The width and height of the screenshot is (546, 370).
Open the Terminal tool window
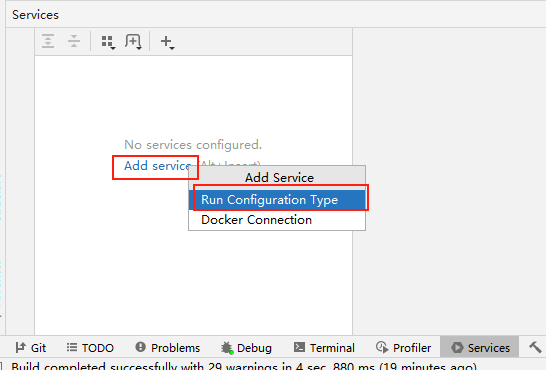point(324,347)
